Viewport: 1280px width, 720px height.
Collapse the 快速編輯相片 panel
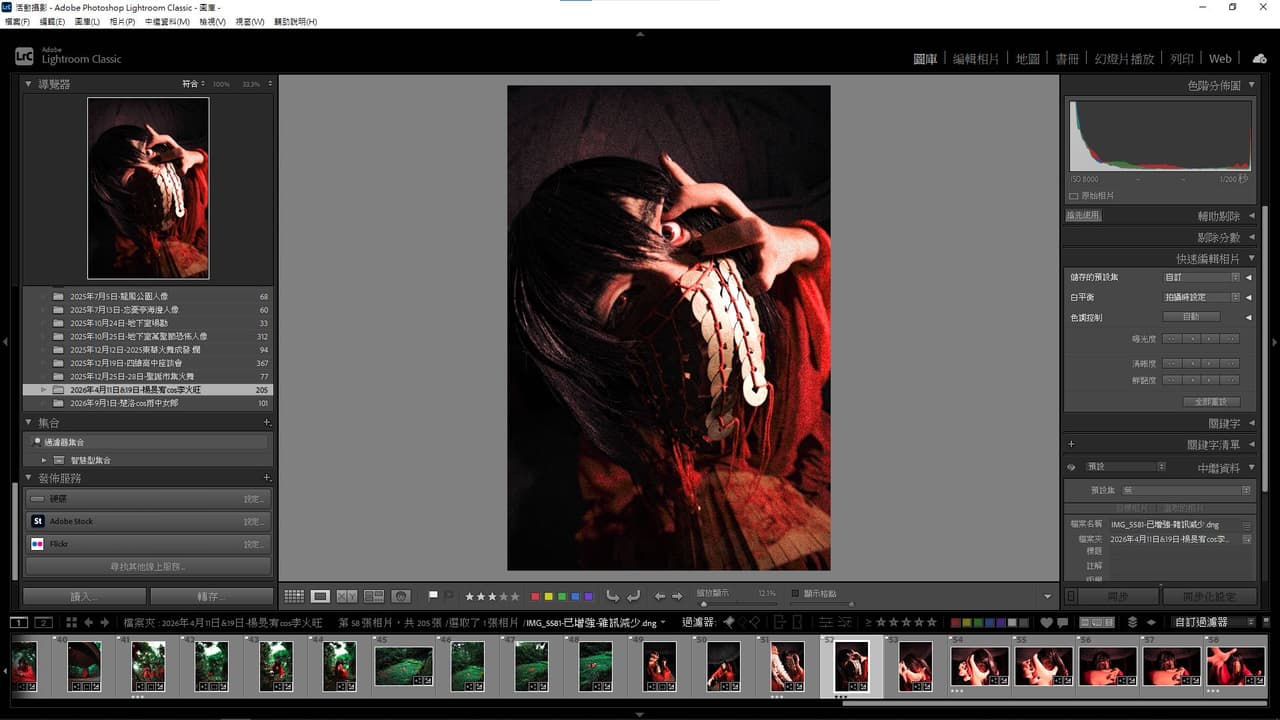tap(1252, 258)
